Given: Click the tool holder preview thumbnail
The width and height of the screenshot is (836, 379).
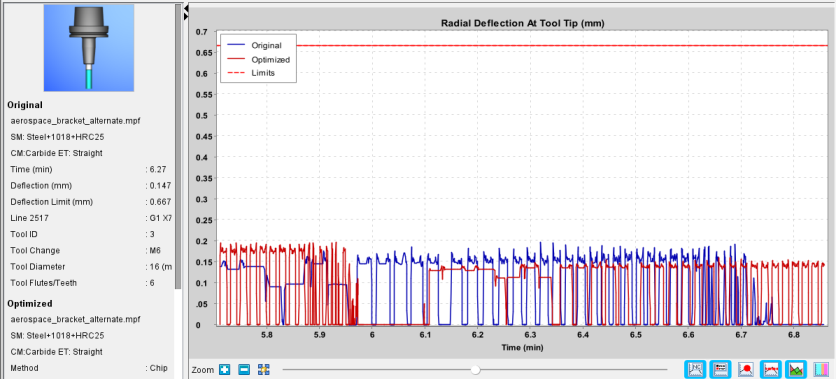Looking at the screenshot, I should (x=89, y=48).
